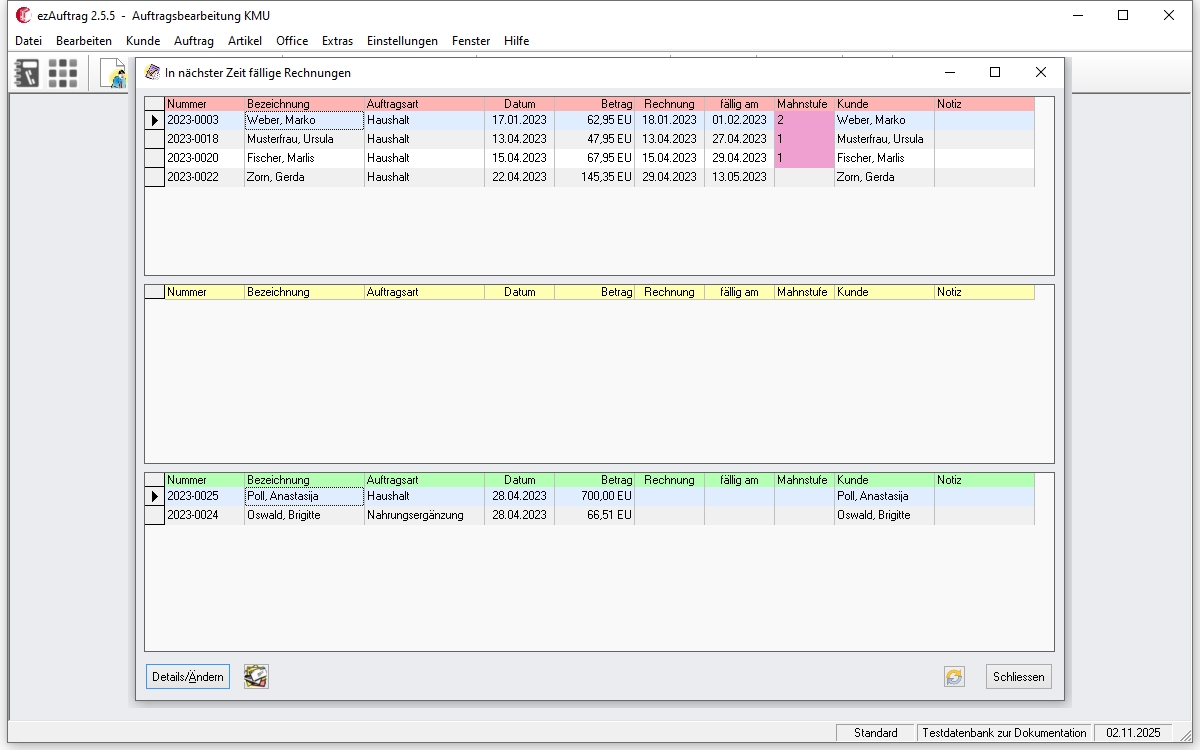Click amount 66,51 EU cell
The width and height of the screenshot is (1200, 750).
(x=595, y=515)
